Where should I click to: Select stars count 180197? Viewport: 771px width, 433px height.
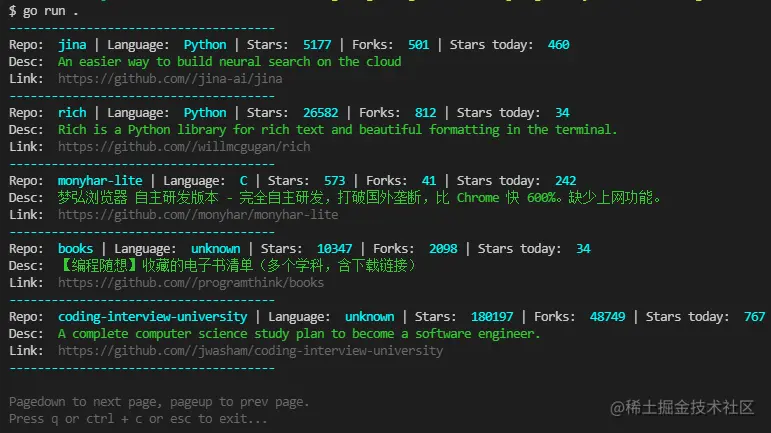click(492, 317)
